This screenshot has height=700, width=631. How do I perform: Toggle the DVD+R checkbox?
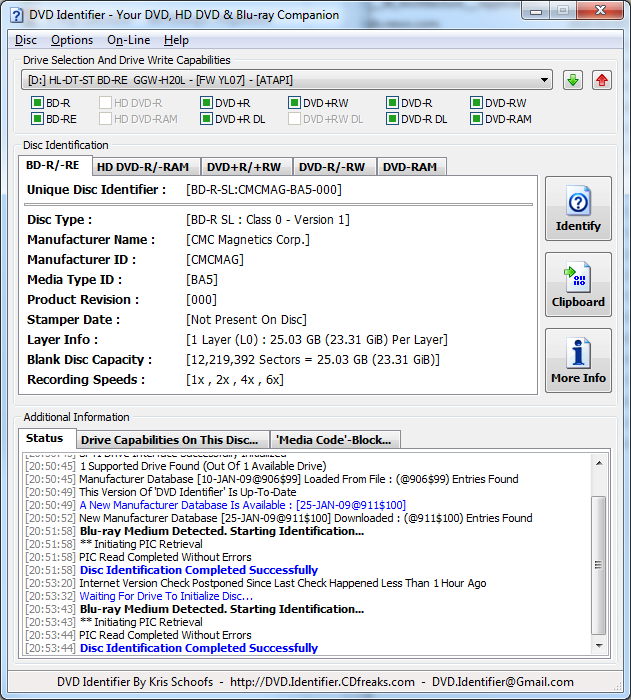point(206,103)
